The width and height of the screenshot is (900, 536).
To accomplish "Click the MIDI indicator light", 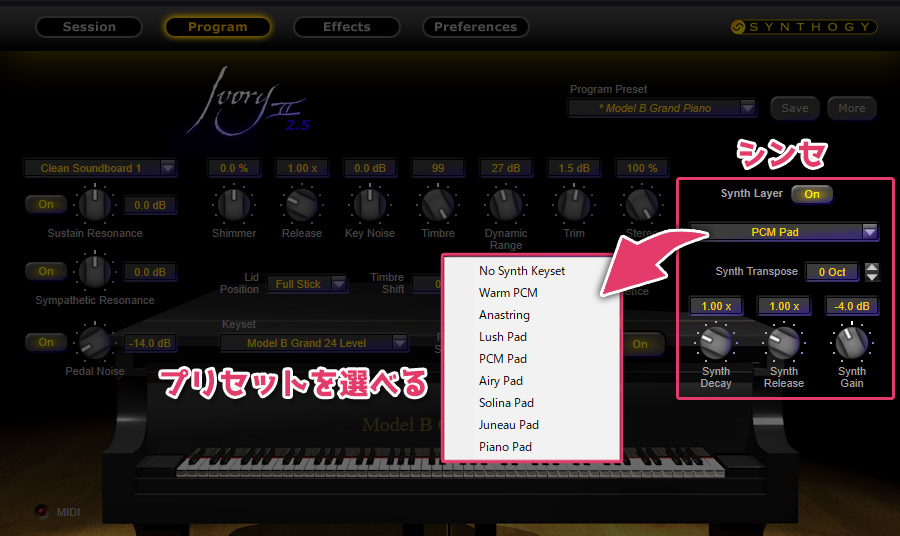I will 41,511.
